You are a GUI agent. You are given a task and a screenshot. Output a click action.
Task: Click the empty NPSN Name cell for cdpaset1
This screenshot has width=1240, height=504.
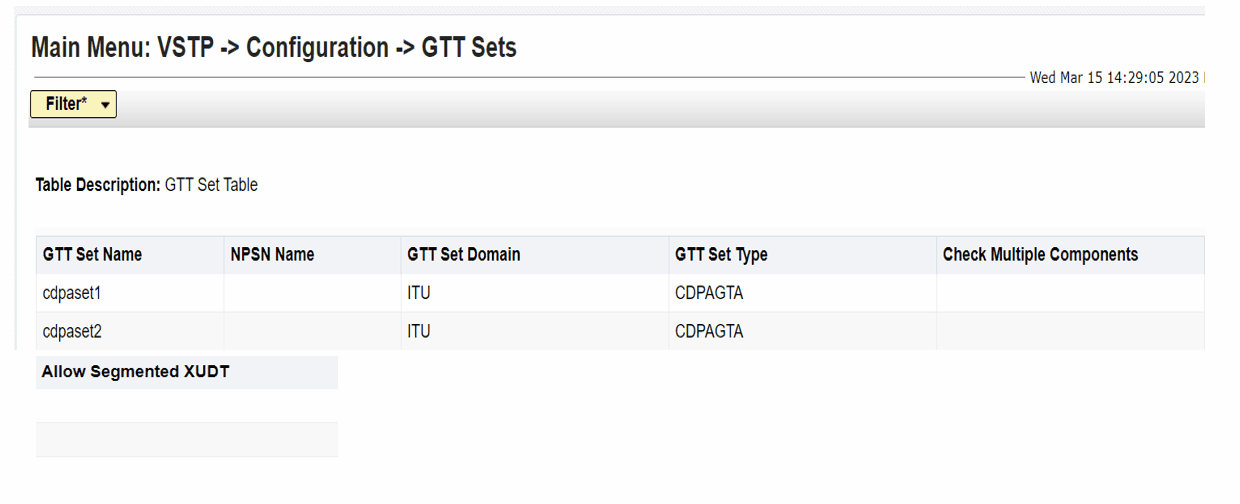[311, 293]
